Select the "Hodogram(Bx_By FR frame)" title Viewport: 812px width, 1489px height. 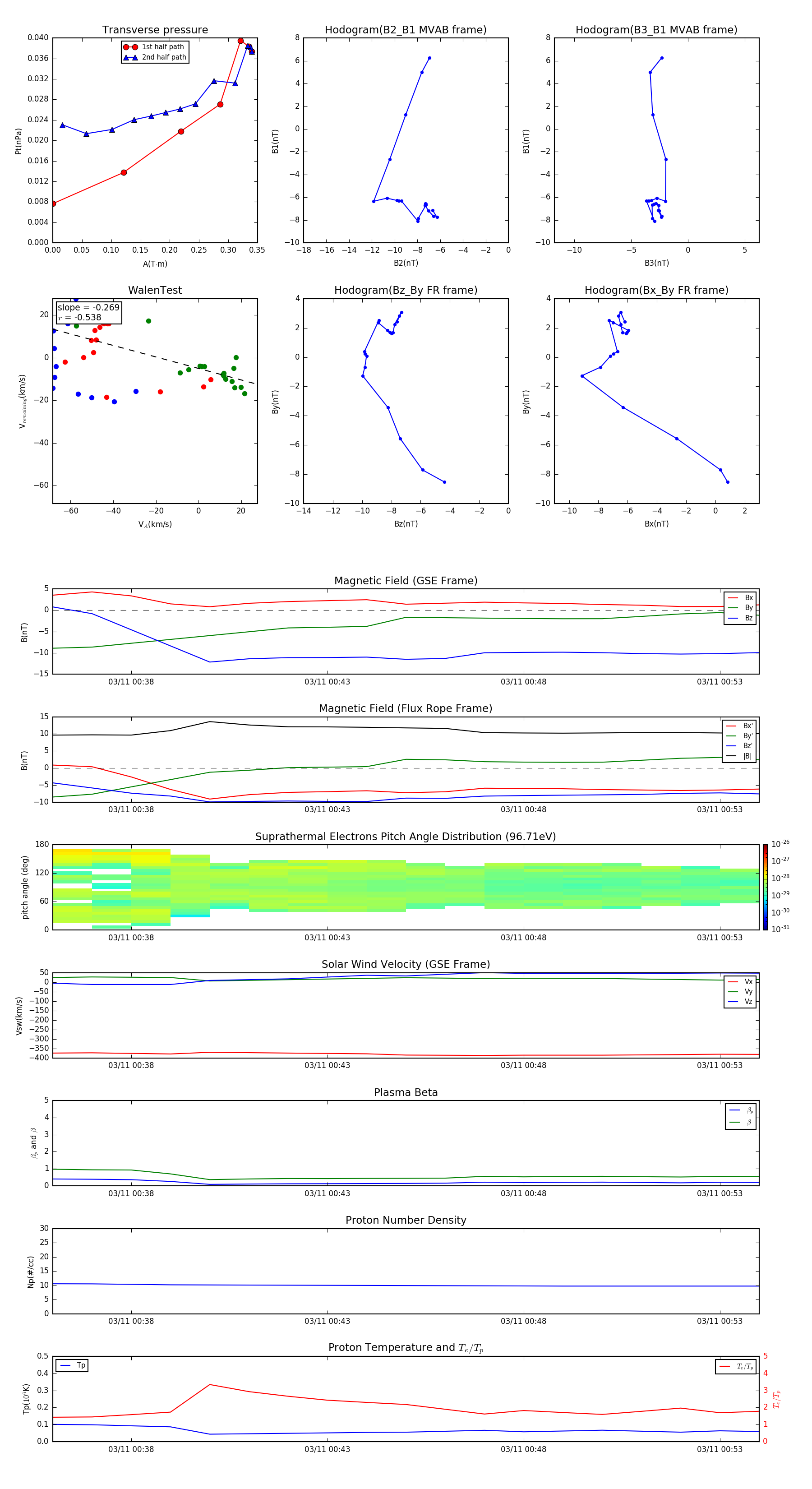click(x=656, y=290)
